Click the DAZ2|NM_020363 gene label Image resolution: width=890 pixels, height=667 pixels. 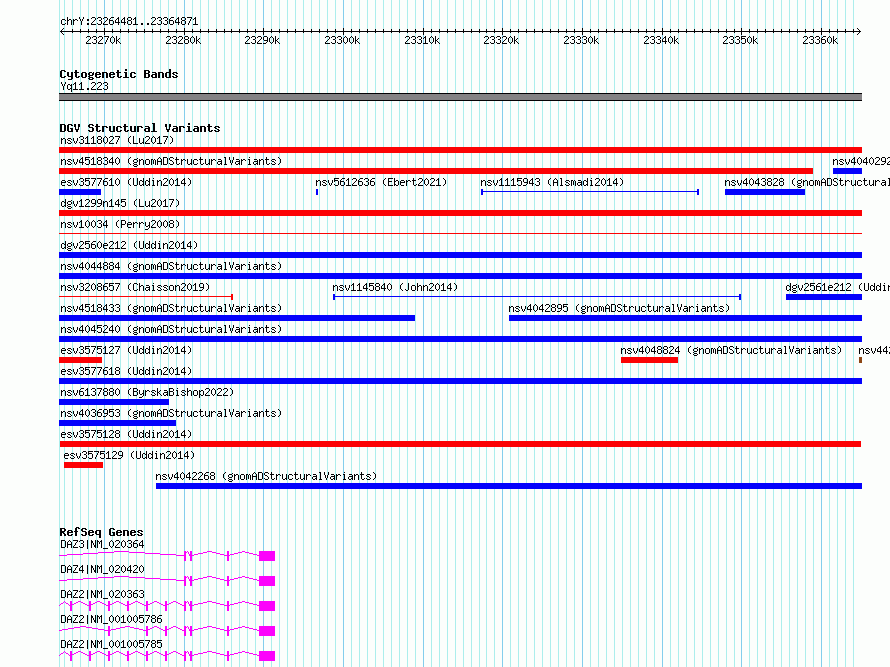(102, 594)
